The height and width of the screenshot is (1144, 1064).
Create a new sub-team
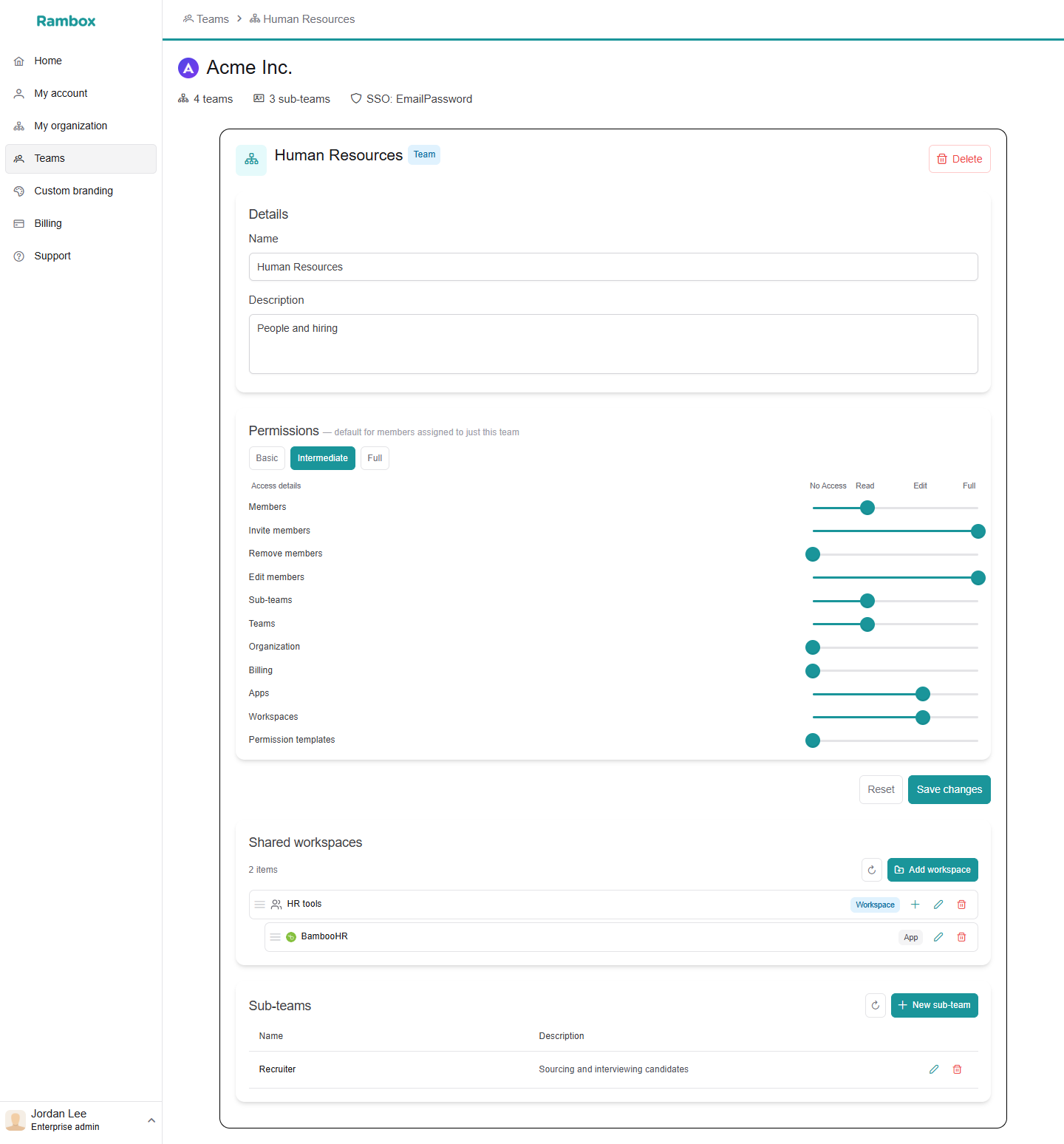935,1005
